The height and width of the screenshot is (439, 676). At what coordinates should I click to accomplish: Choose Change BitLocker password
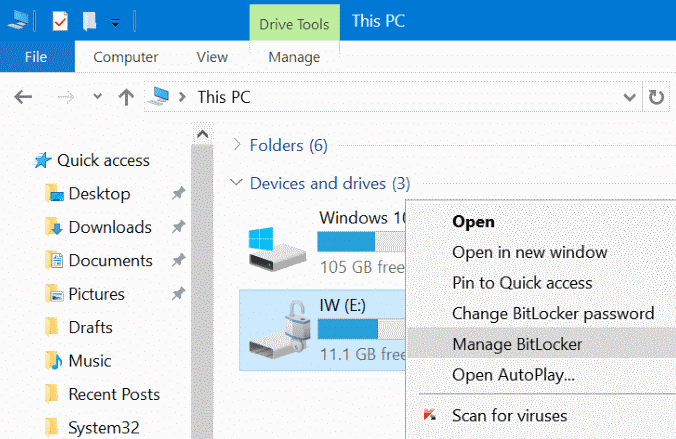click(541, 314)
